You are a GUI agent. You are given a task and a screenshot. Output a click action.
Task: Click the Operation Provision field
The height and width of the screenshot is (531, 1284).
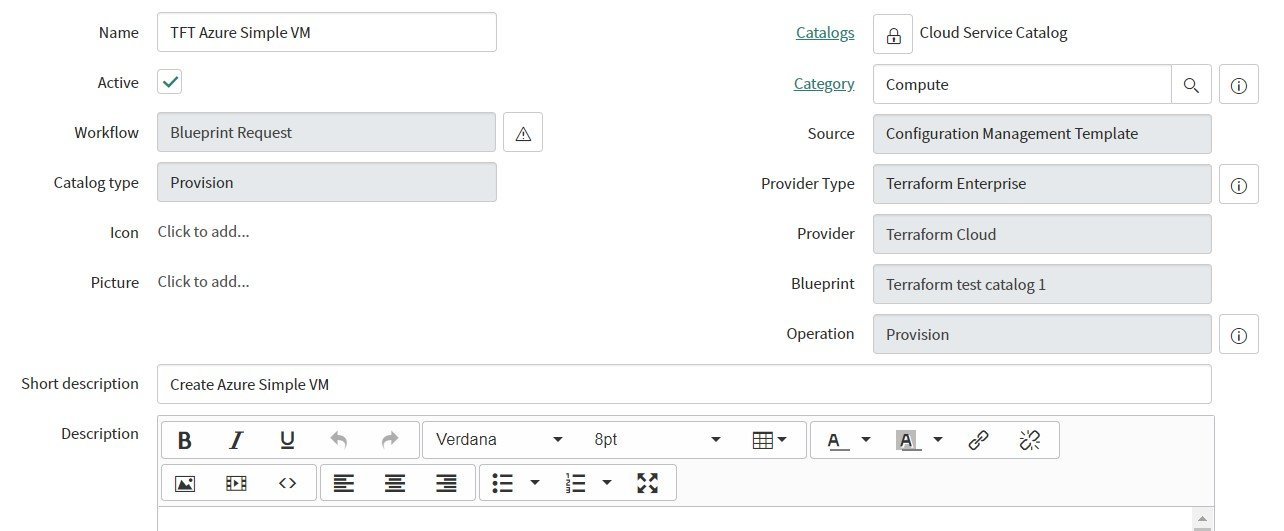(1042, 334)
